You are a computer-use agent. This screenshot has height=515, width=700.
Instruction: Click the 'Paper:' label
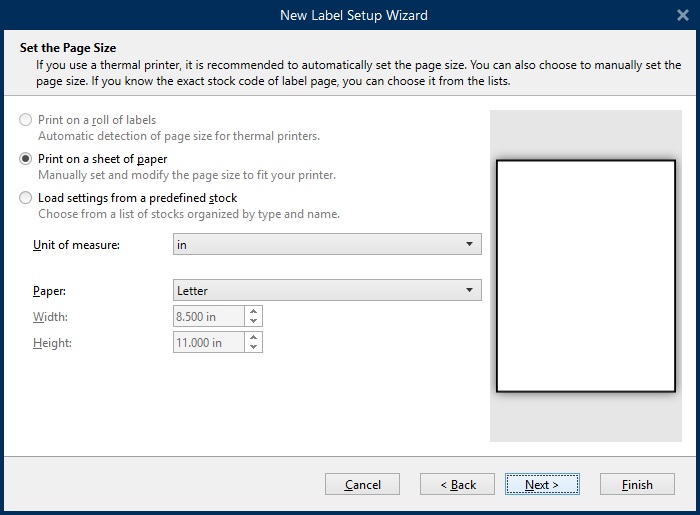click(49, 291)
